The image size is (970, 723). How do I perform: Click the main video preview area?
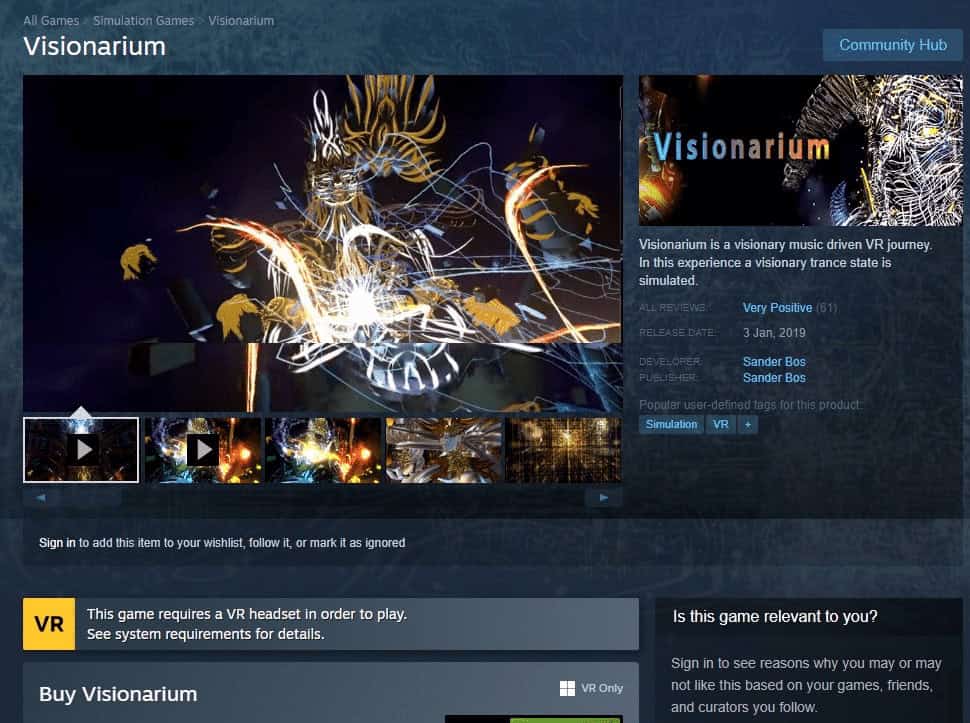pos(322,243)
